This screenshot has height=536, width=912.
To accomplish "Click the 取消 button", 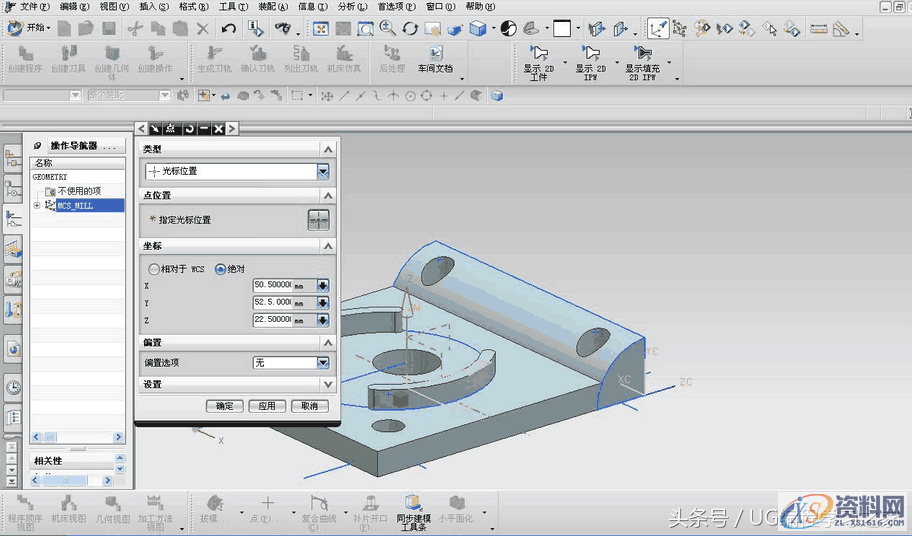I will pyautogui.click(x=309, y=406).
